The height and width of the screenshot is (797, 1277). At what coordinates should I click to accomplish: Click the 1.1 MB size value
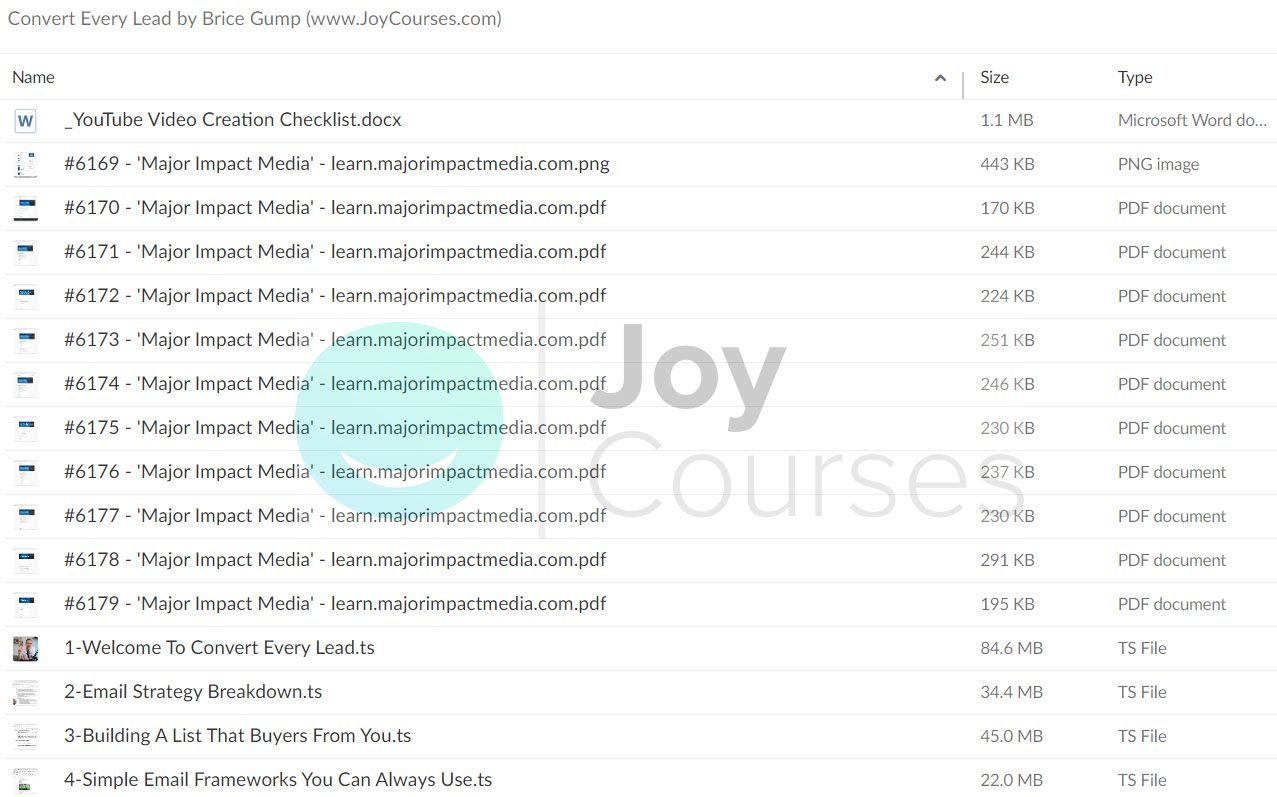tap(1007, 120)
